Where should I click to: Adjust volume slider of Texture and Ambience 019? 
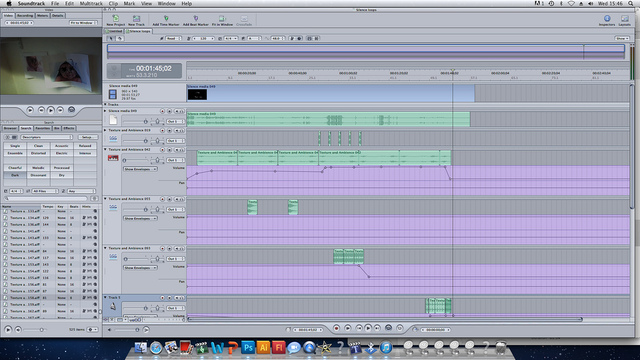pos(146,140)
